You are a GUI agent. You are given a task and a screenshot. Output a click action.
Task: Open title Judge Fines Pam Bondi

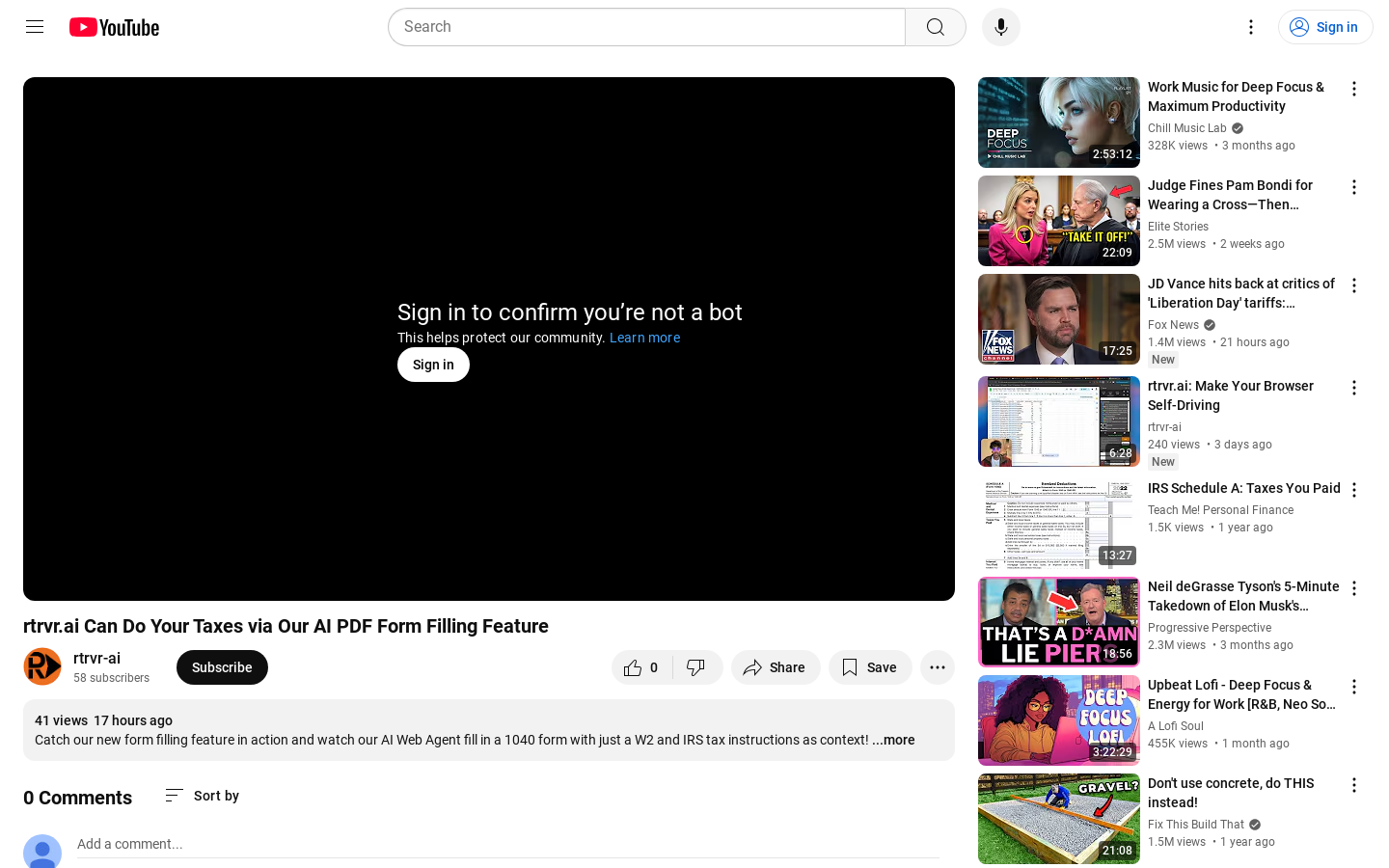coord(1230,195)
